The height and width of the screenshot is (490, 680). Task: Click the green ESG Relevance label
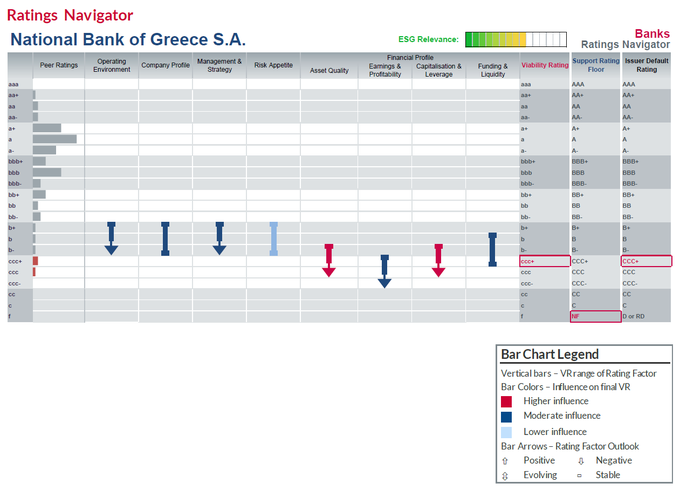click(x=428, y=39)
